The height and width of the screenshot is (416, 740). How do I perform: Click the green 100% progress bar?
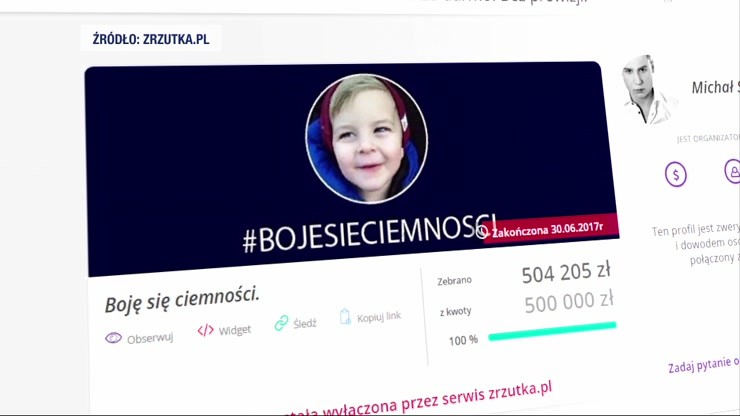pos(552,331)
